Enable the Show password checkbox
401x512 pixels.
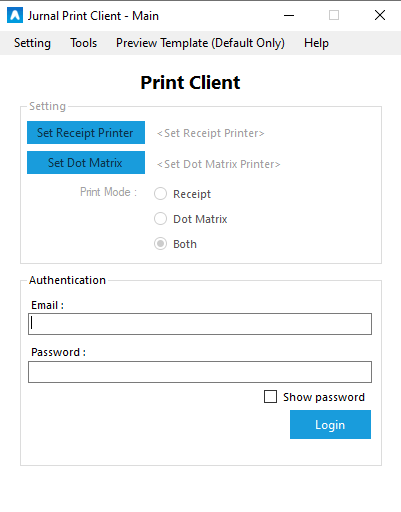click(270, 397)
